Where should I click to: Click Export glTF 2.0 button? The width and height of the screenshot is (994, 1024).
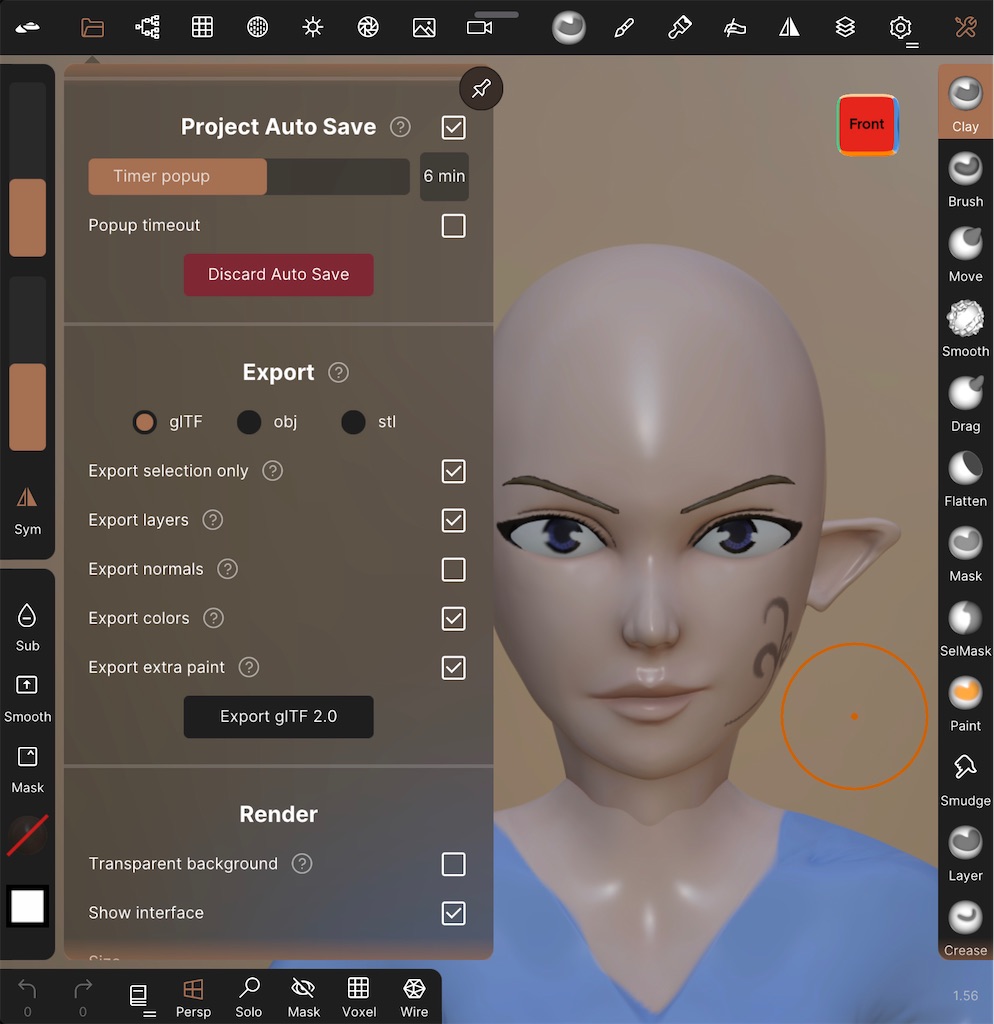(278, 716)
